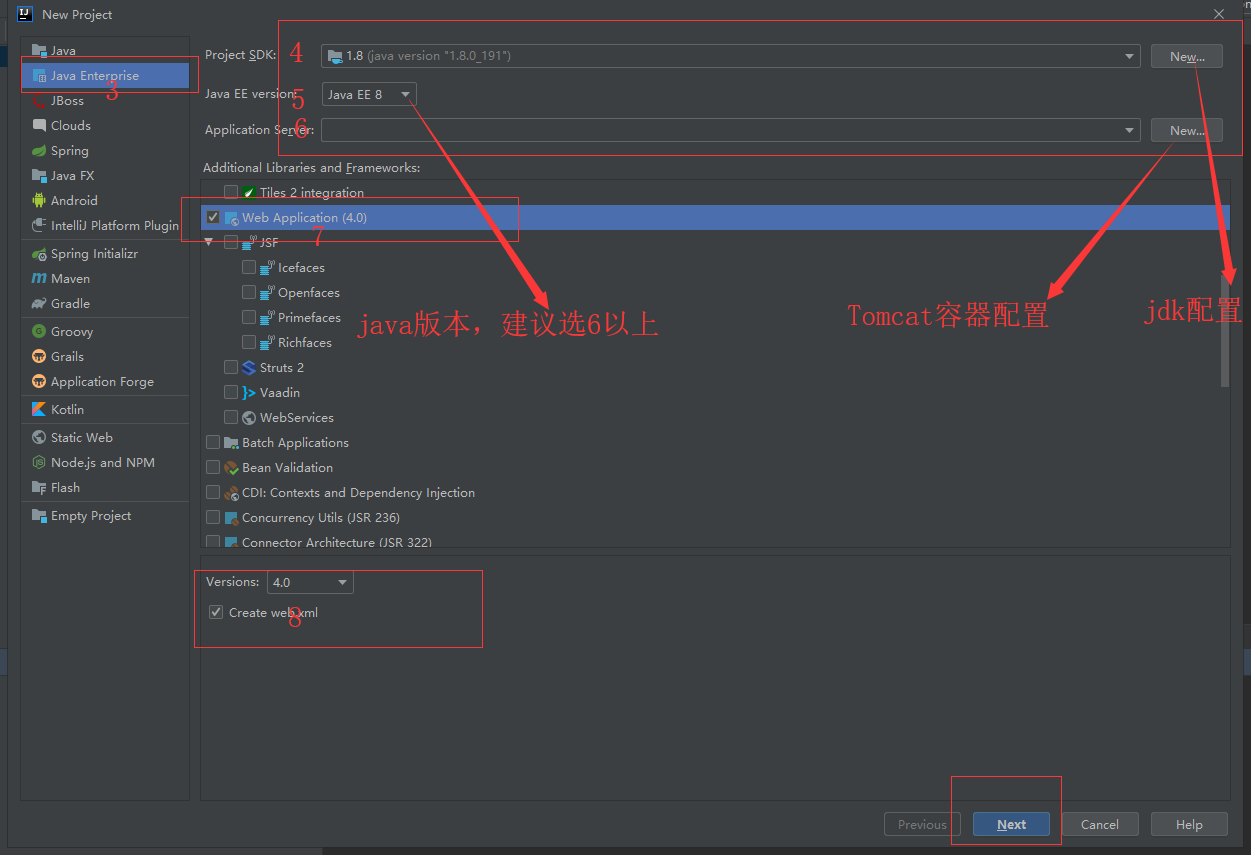This screenshot has height=855, width=1251.
Task: Enable Openfaces checkbox
Action: (249, 292)
